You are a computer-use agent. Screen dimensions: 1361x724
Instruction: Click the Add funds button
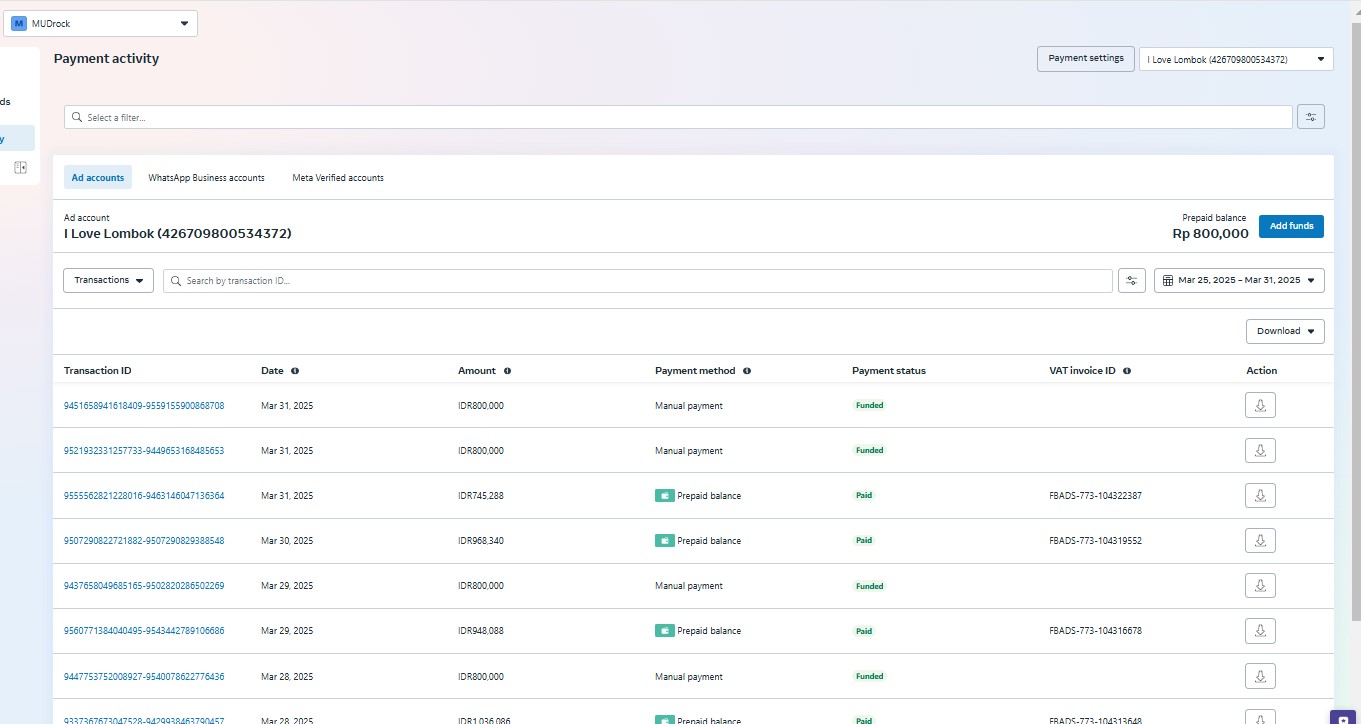pos(1290,226)
